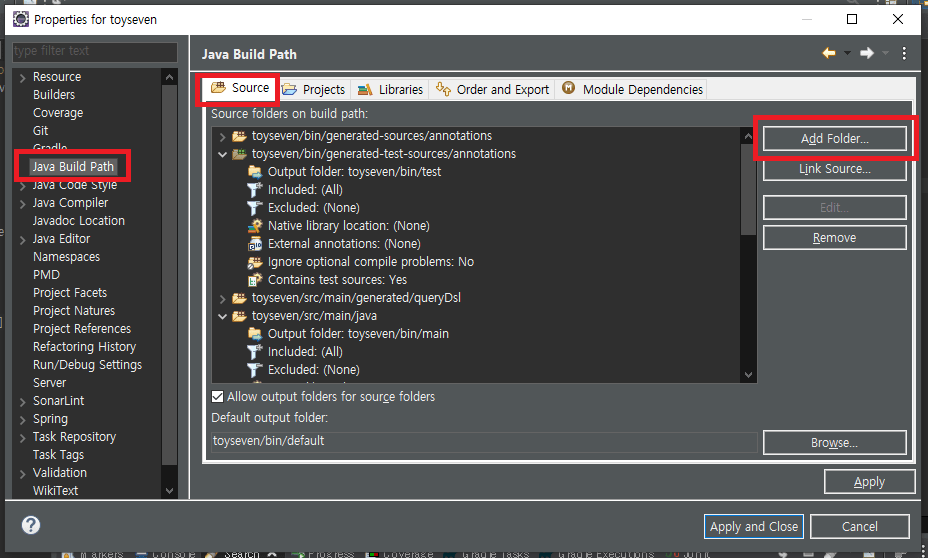The height and width of the screenshot is (558, 928).
Task: Expand the Spring category
Action: click(x=22, y=420)
